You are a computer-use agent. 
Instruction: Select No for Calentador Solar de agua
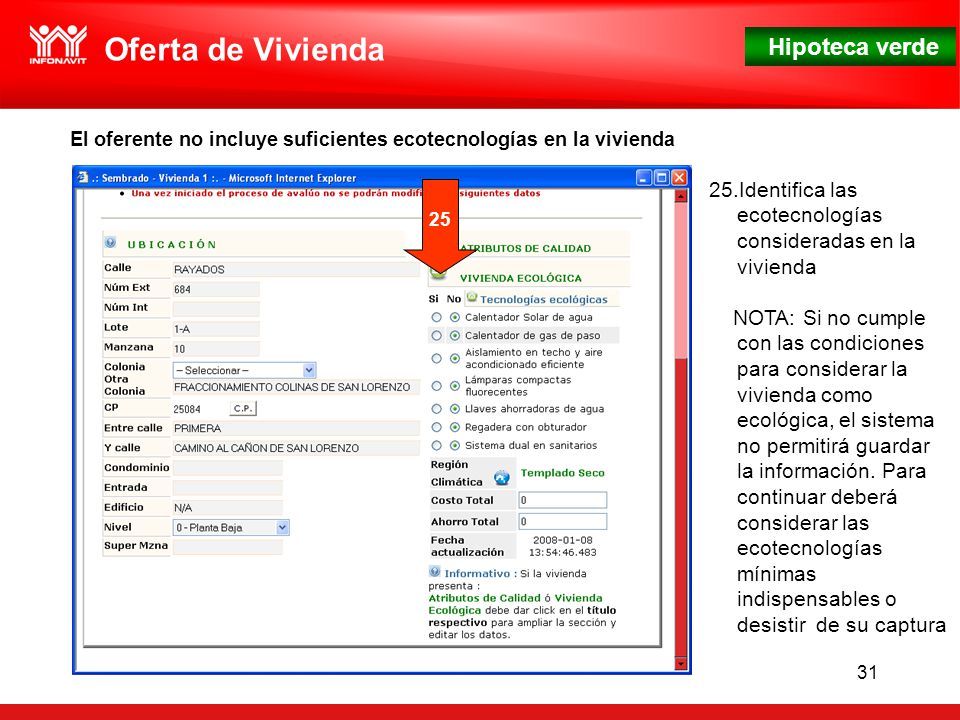click(454, 317)
